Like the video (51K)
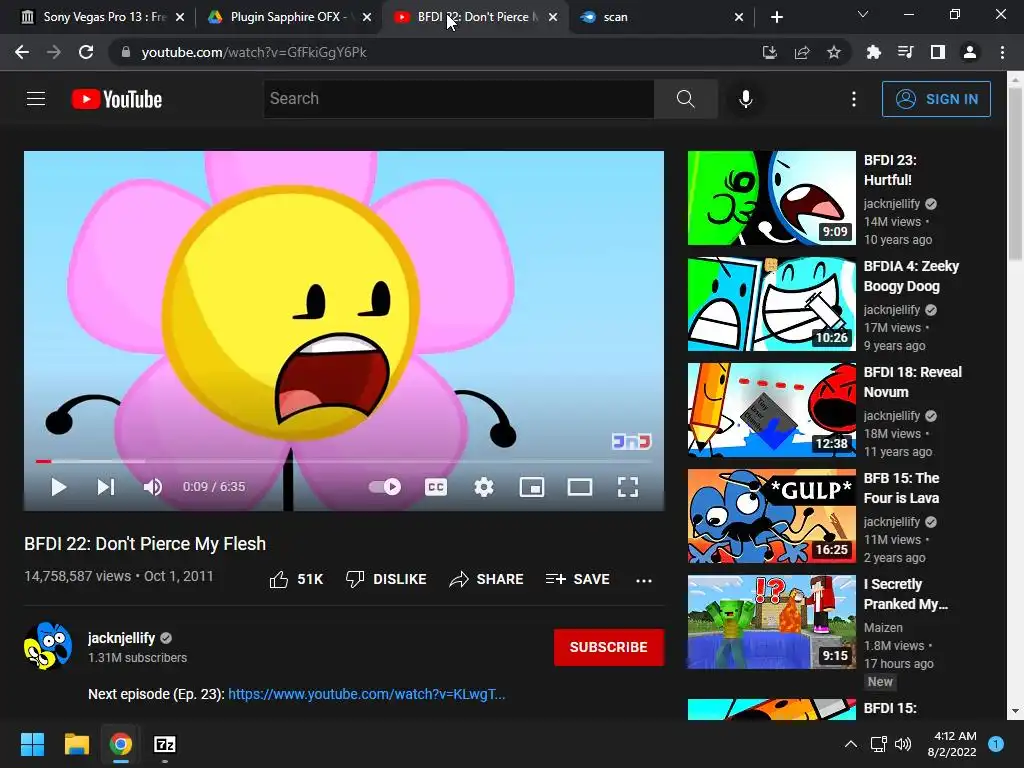Viewport: 1024px width, 768px height. pyautogui.click(x=296, y=579)
